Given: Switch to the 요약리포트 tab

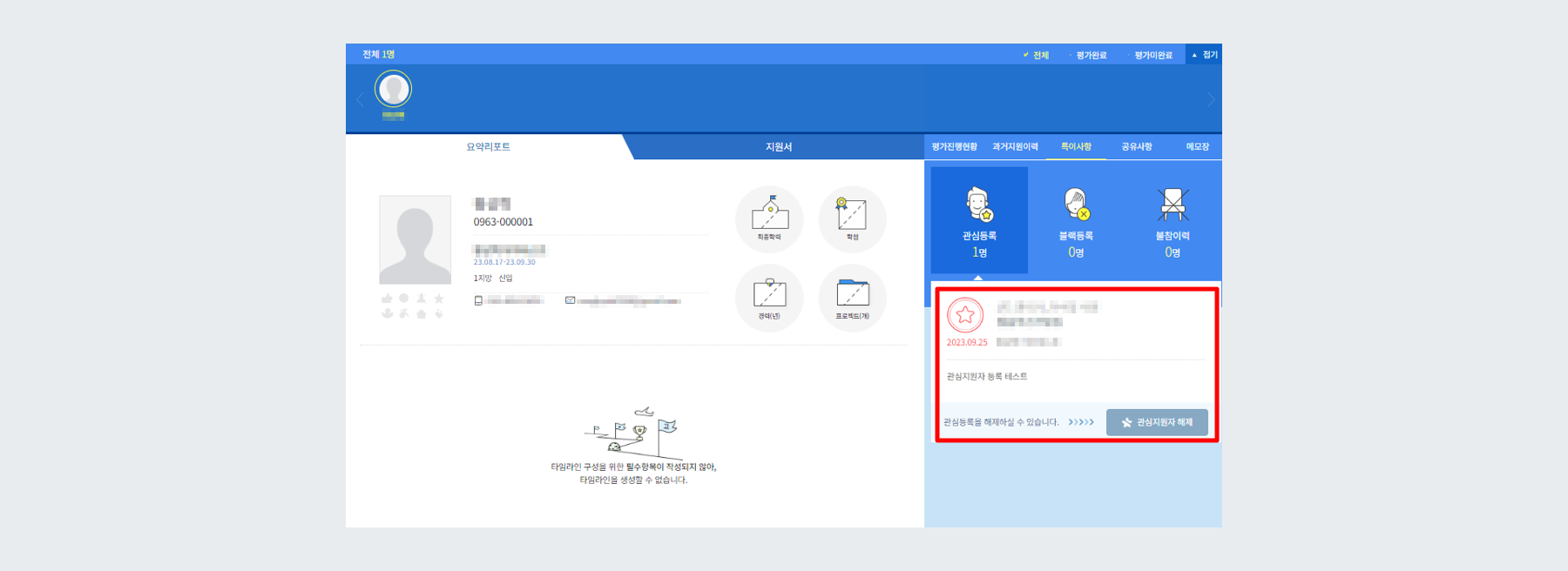Looking at the screenshot, I should (488, 147).
